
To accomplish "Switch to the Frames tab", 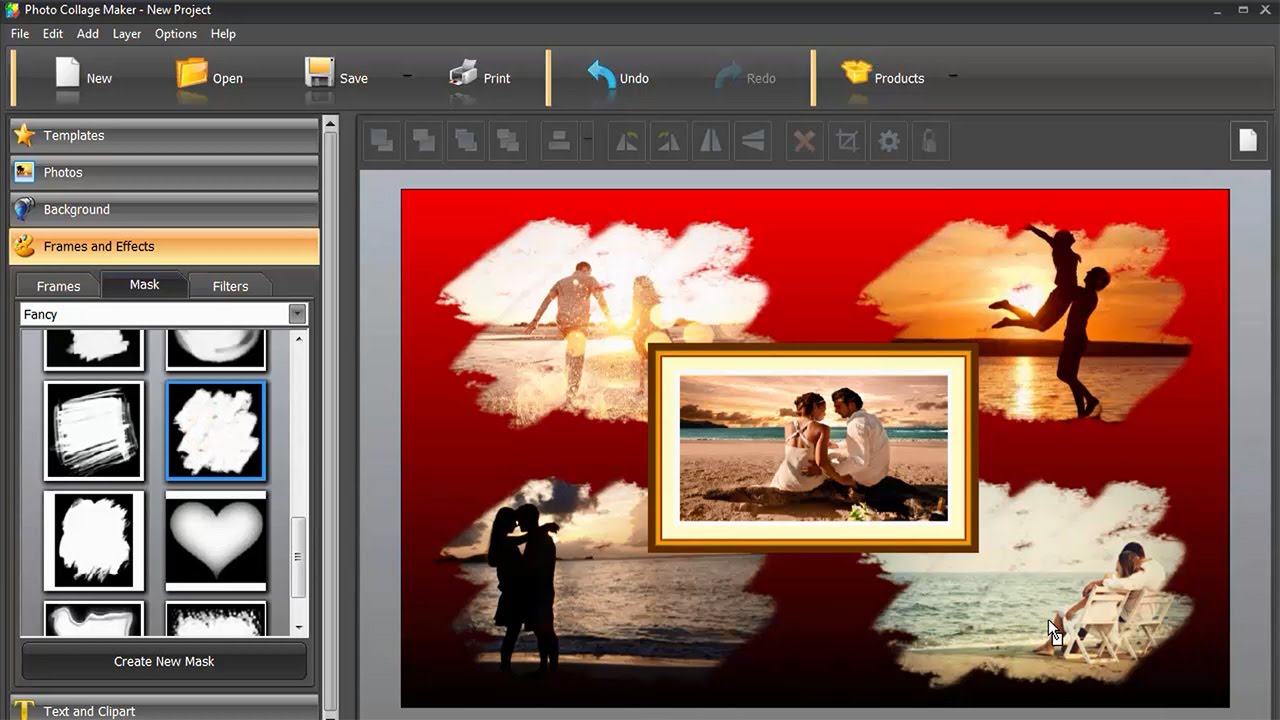I will point(58,286).
